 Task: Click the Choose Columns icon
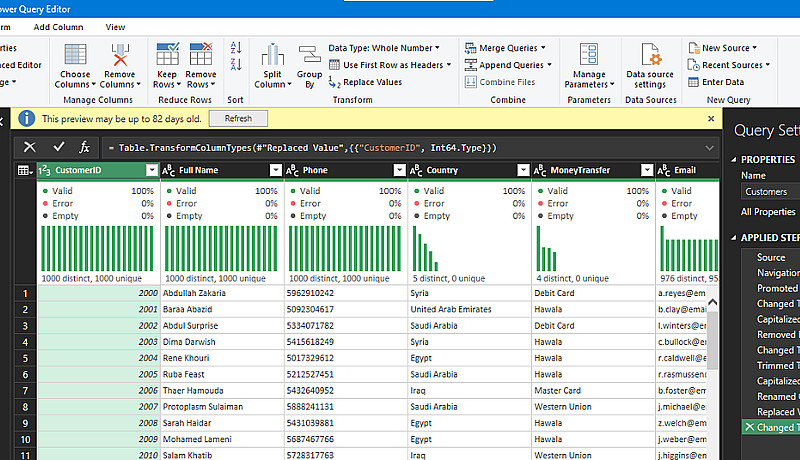[75, 56]
